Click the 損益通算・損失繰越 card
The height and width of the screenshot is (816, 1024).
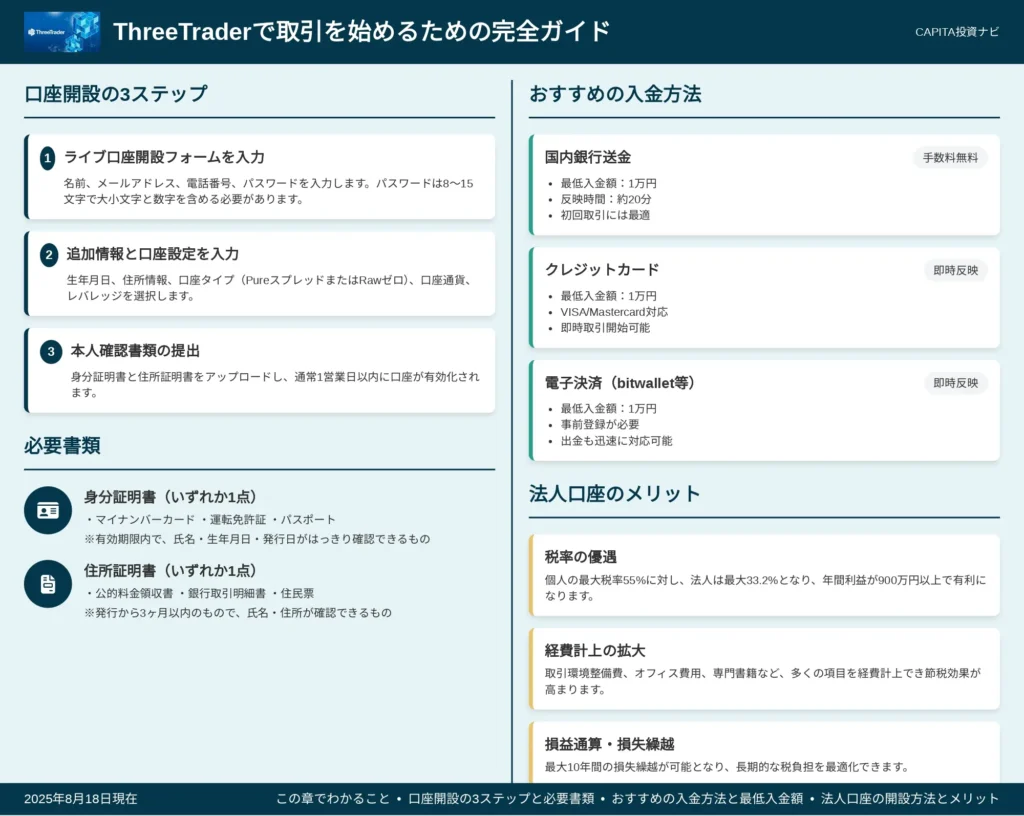coord(765,753)
